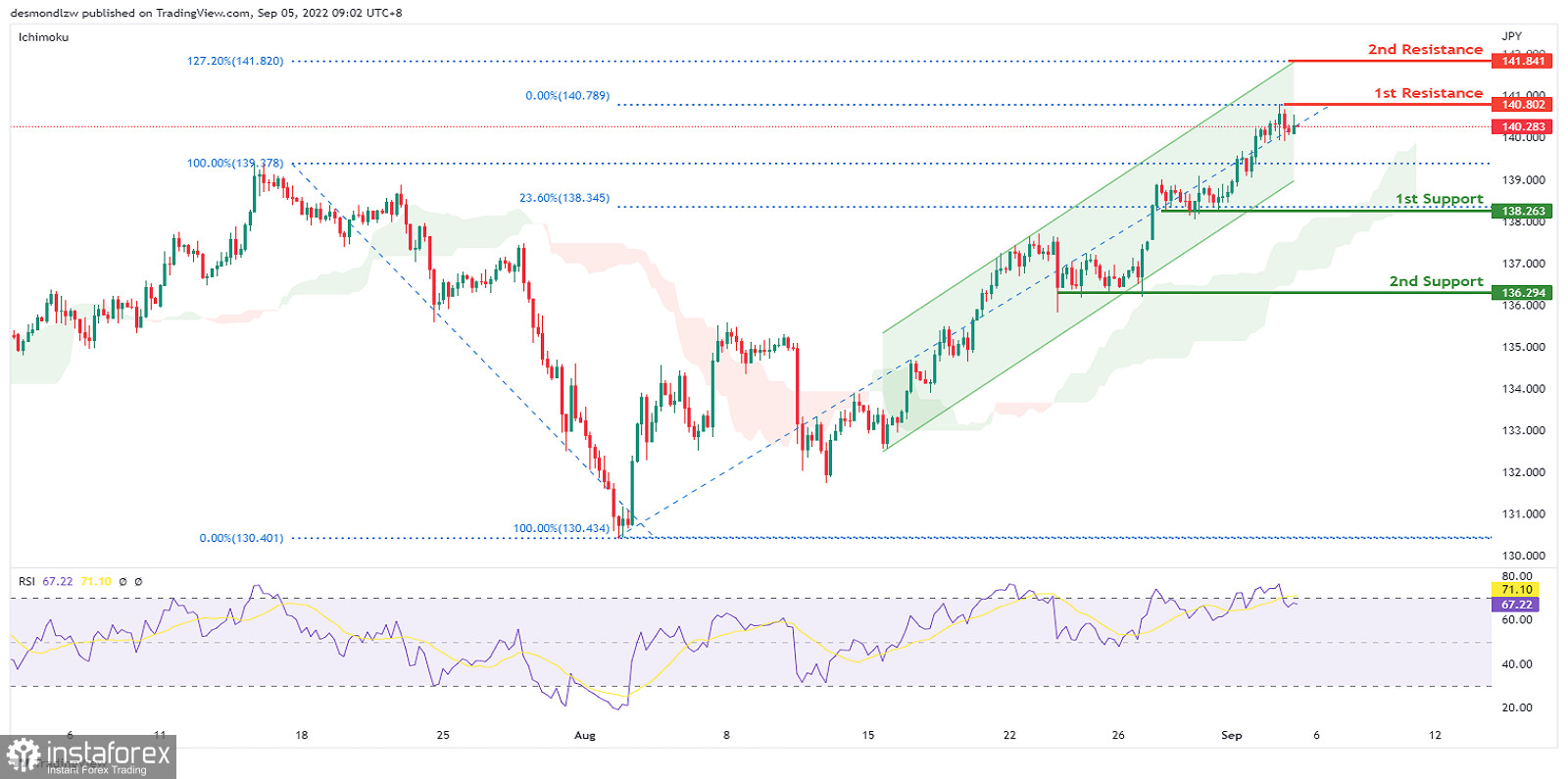The height and width of the screenshot is (779, 1568).
Task: Select the 2nd Resistance label
Action: click(x=1425, y=49)
